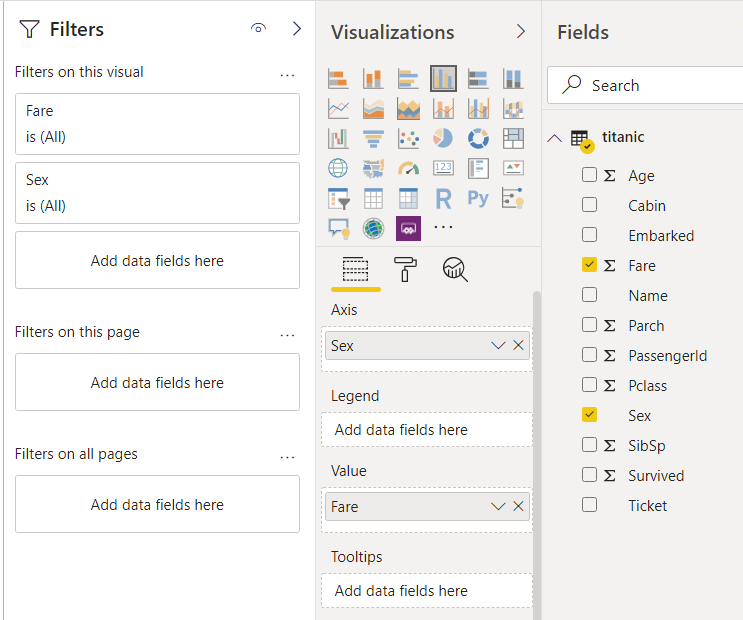Choose the donut chart visual
The width and height of the screenshot is (743, 620).
tap(478, 138)
